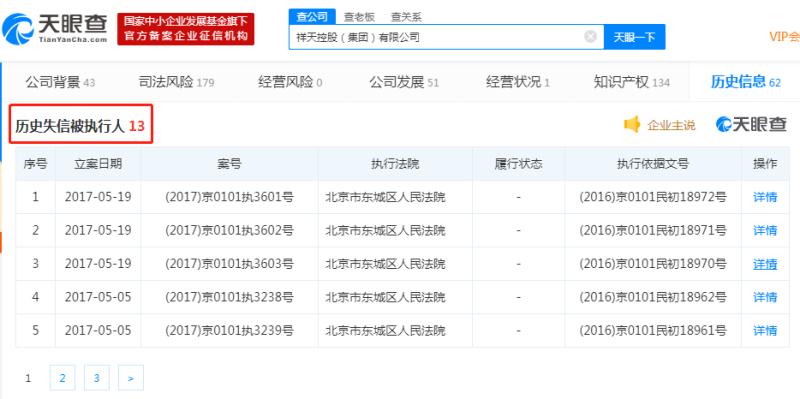800x399 pixels.
Task: Click the 执行依据文号 column header
Action: [x=653, y=164]
